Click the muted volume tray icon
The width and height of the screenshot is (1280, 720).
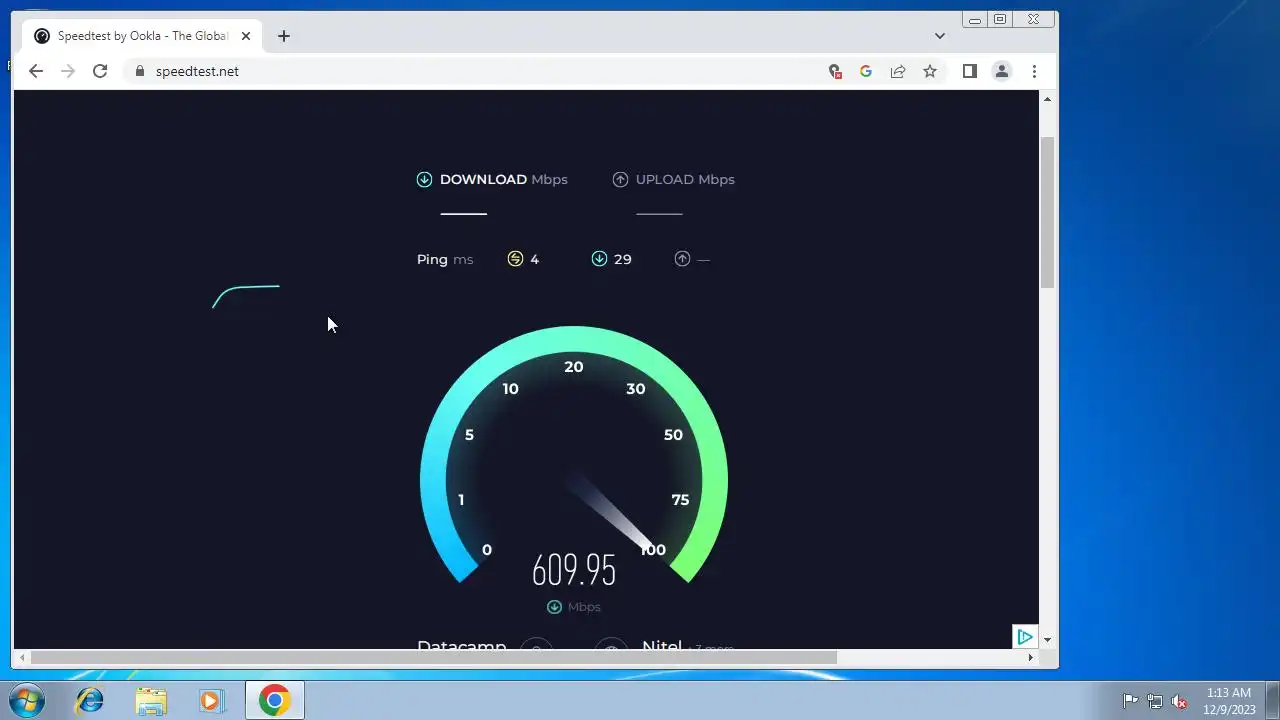click(x=1180, y=701)
